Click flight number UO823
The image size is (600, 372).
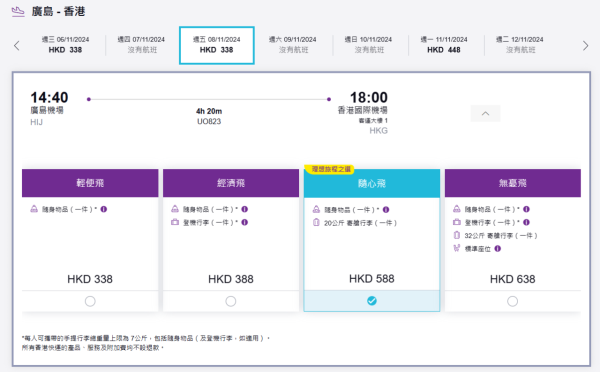tap(209, 121)
